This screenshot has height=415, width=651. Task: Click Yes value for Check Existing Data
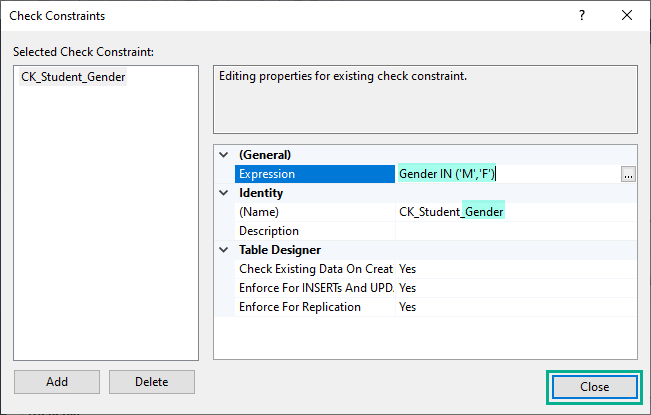click(516, 269)
